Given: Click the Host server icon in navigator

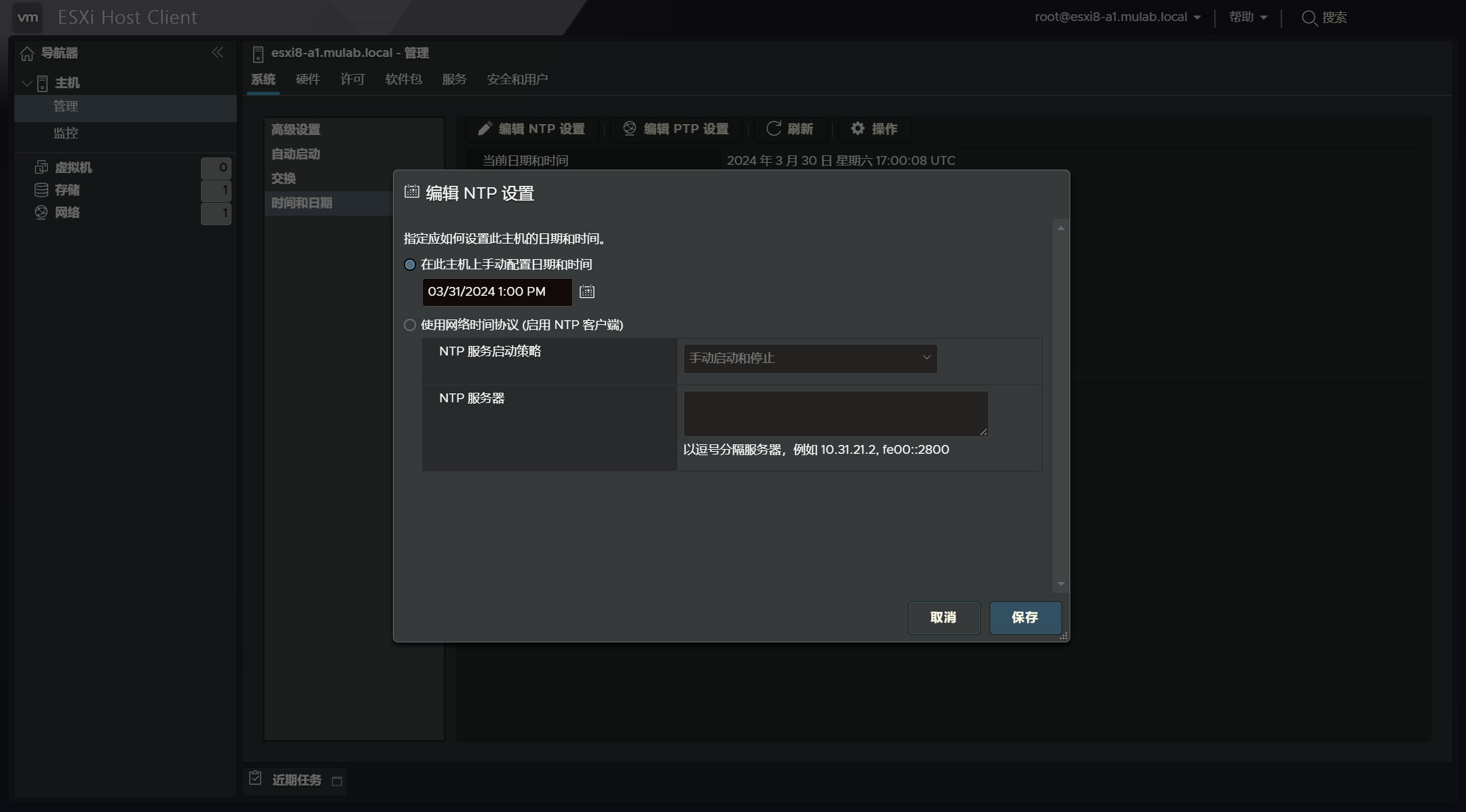Looking at the screenshot, I should 42,83.
